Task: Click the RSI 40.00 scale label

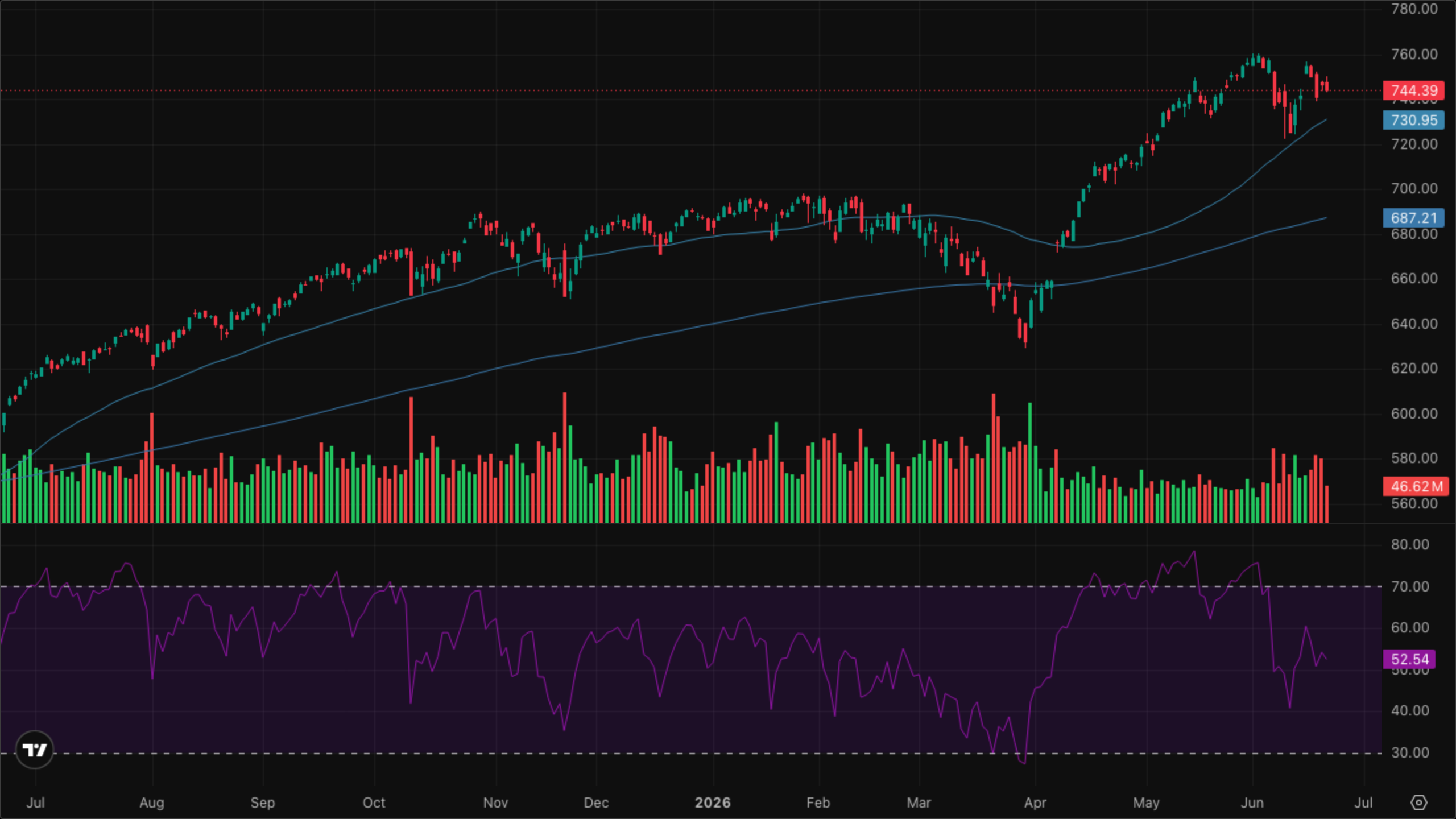Action: click(x=1410, y=710)
